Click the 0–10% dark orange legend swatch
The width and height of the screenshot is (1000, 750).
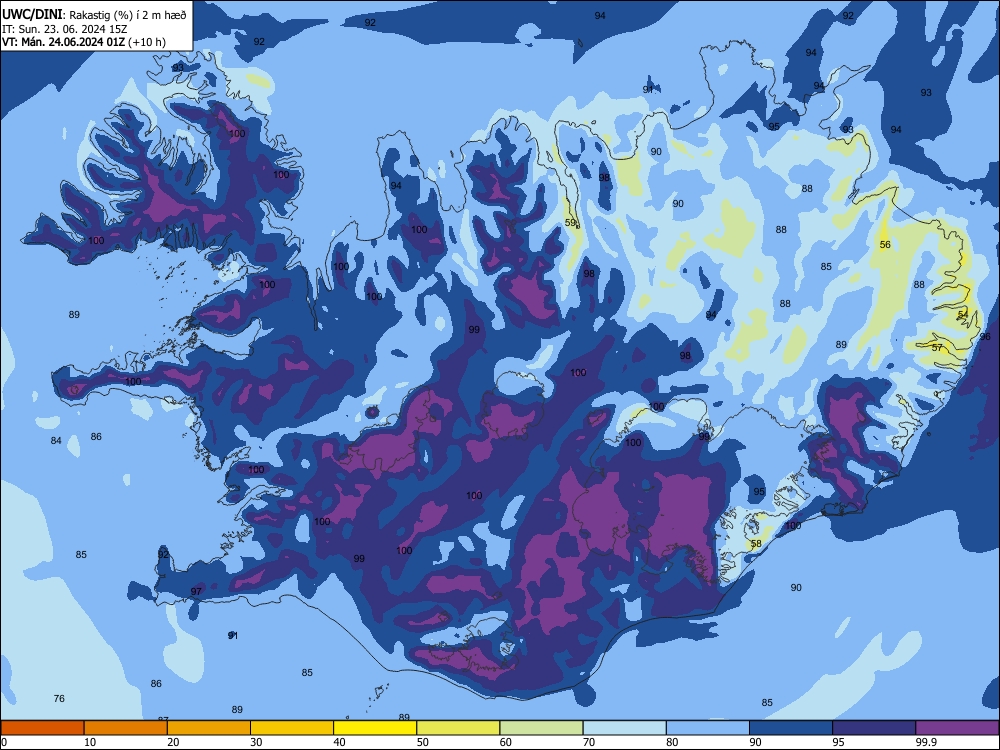tap(42, 728)
